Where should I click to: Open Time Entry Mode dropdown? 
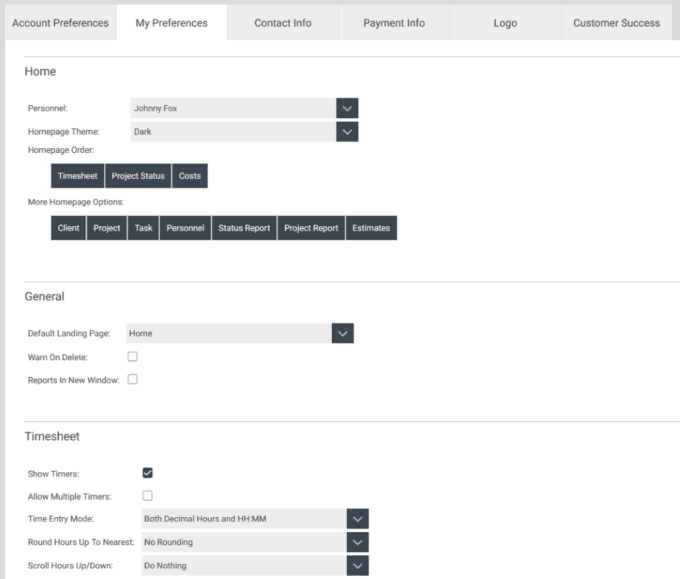pyautogui.click(x=358, y=519)
